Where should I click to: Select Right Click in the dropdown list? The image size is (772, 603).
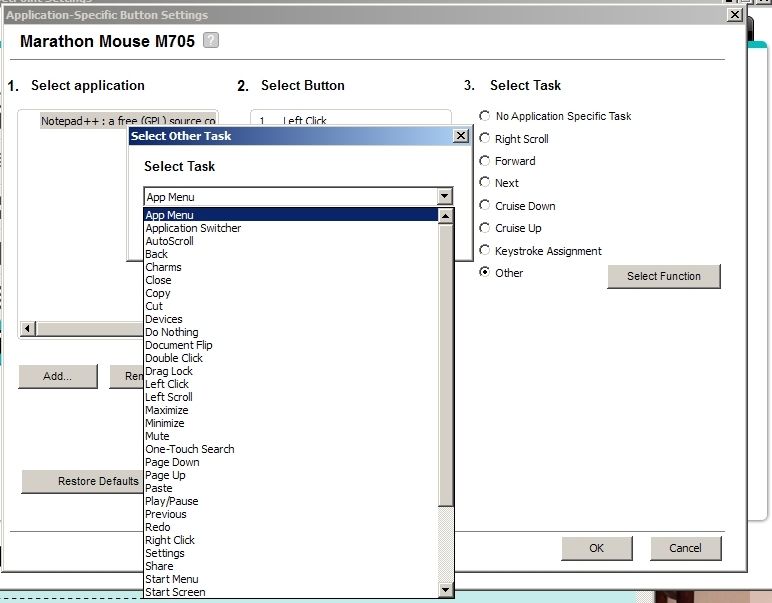coord(290,540)
